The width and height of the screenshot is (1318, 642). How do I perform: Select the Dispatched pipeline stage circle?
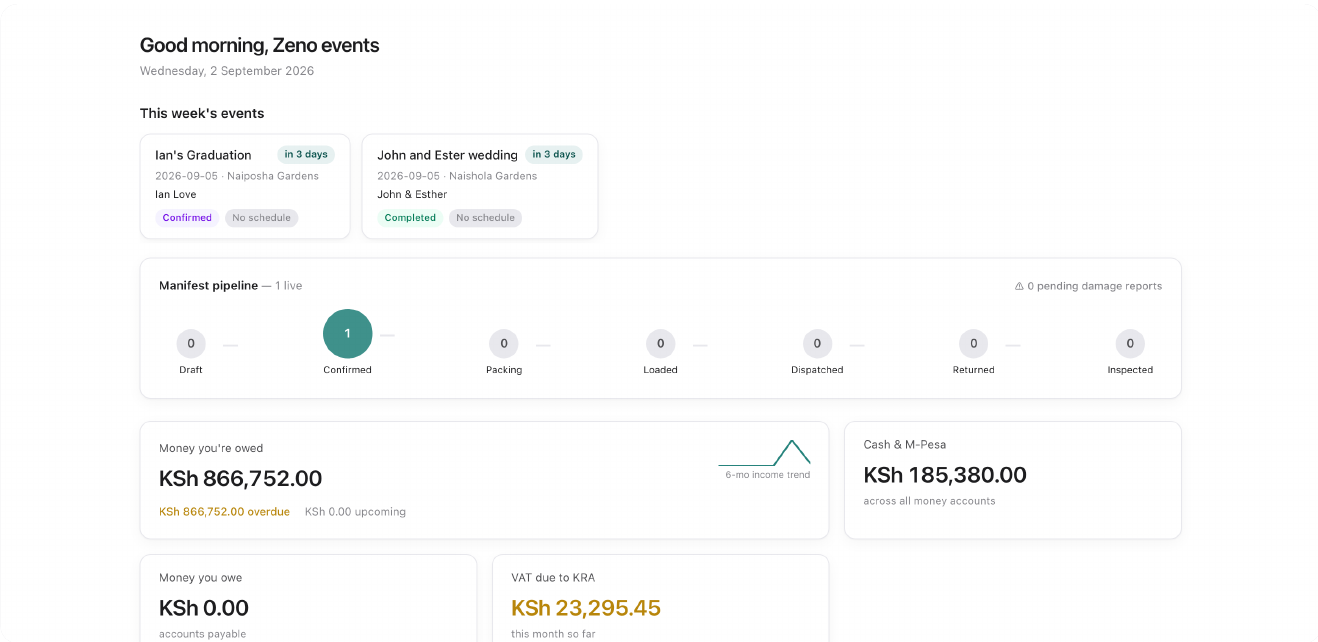817,344
